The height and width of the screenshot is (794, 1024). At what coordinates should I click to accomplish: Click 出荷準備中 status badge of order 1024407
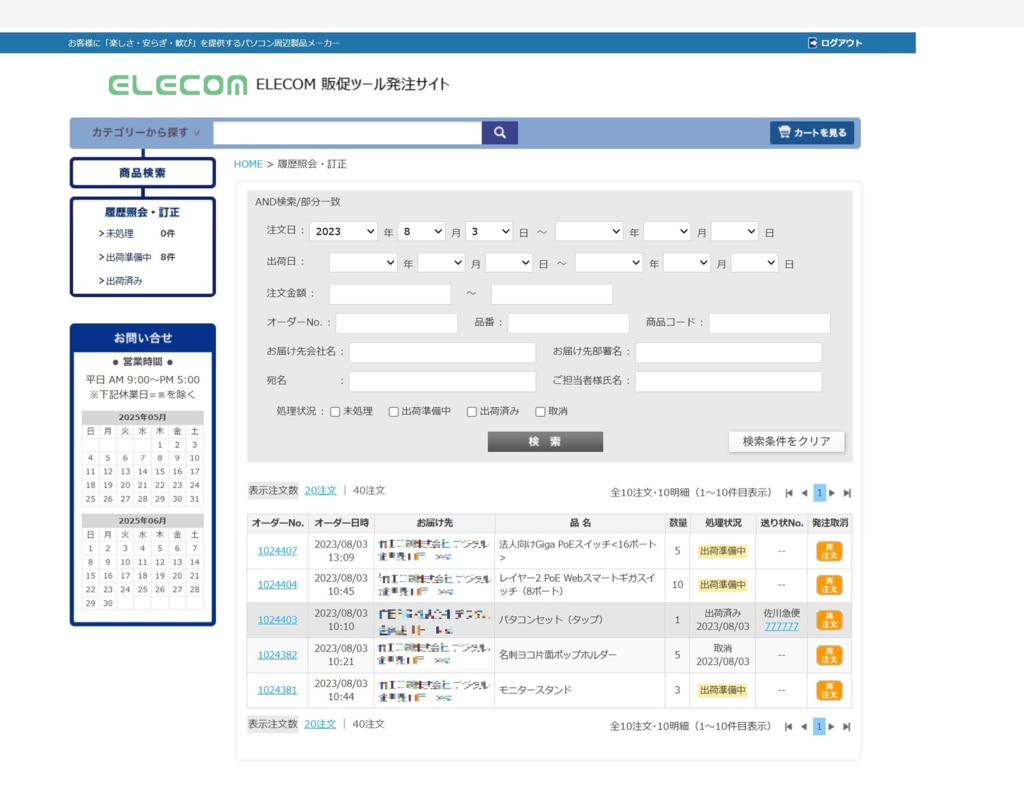tap(722, 551)
